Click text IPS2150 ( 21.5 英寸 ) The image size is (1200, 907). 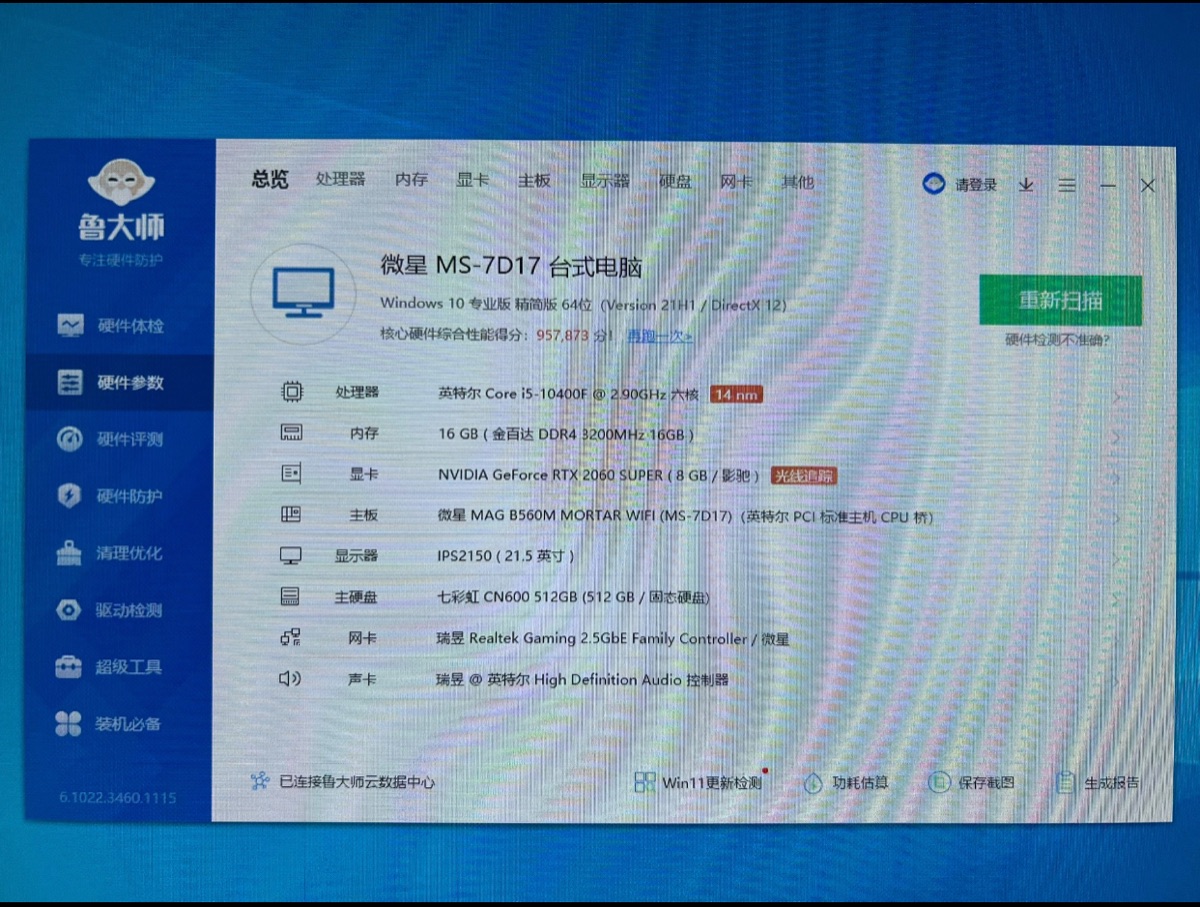tap(506, 556)
